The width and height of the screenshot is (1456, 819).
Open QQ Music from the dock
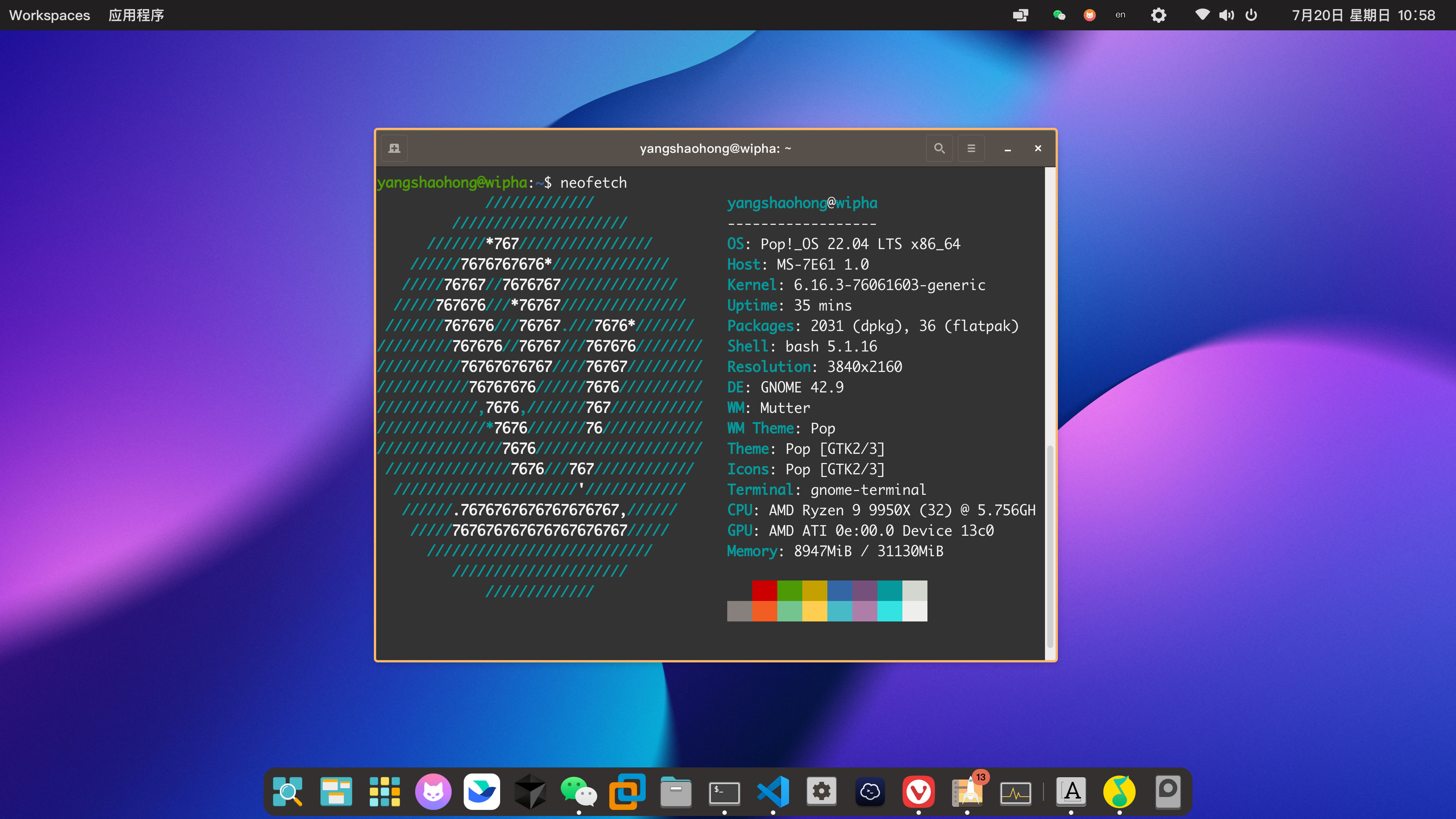coord(1120,791)
